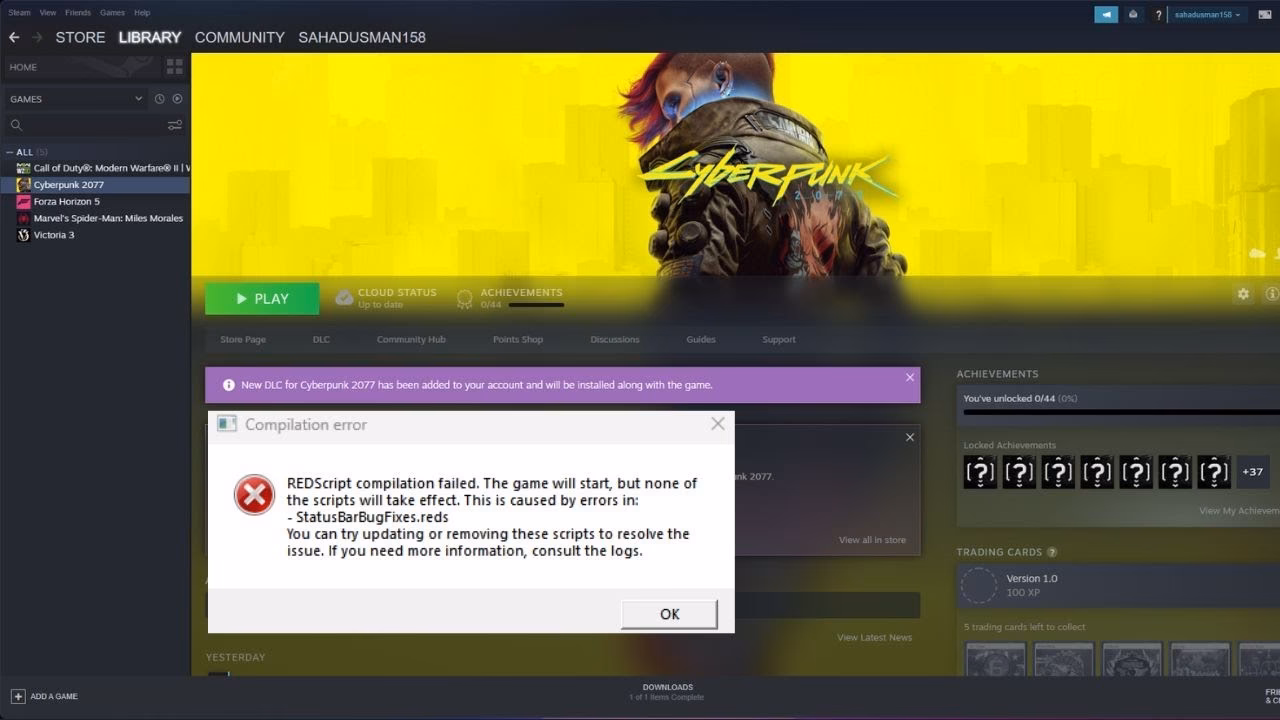Viewport: 1280px width, 720px height.
Task: Open the Guides link
Action: tap(701, 340)
